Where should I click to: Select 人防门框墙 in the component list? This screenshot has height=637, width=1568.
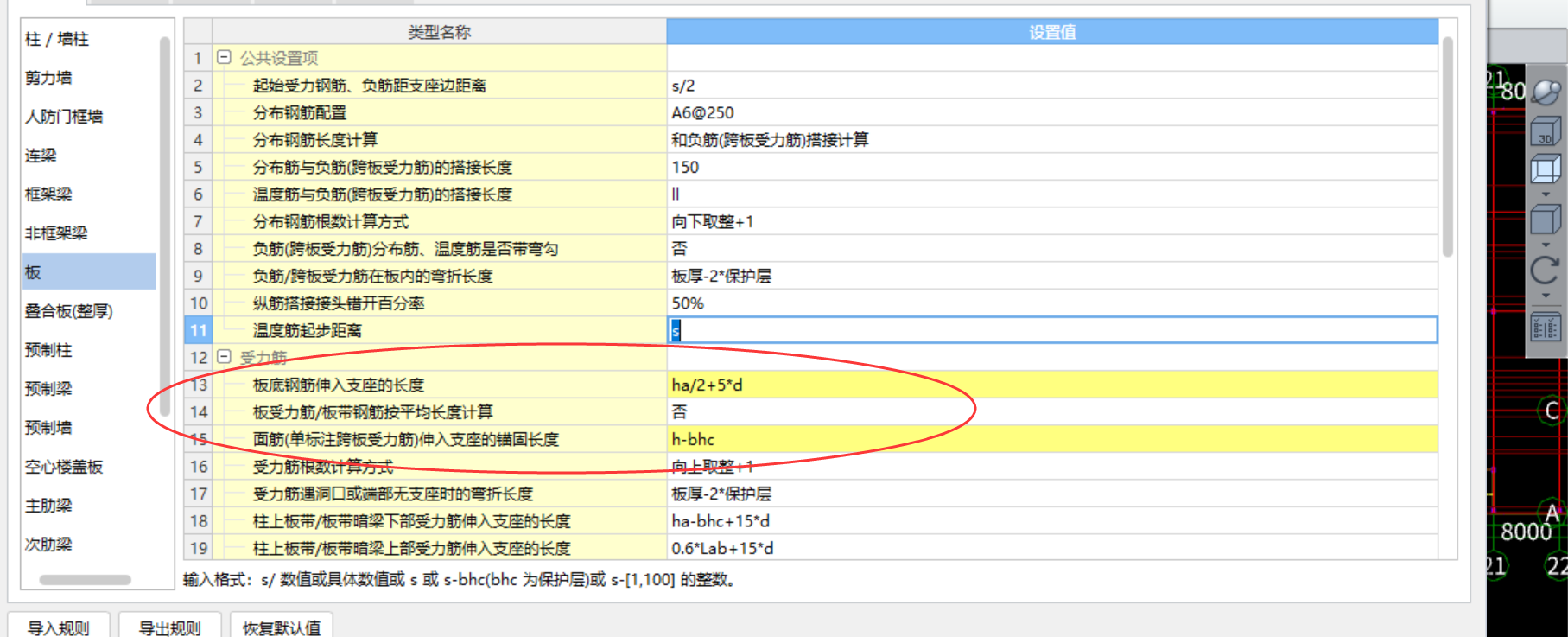click(x=64, y=117)
